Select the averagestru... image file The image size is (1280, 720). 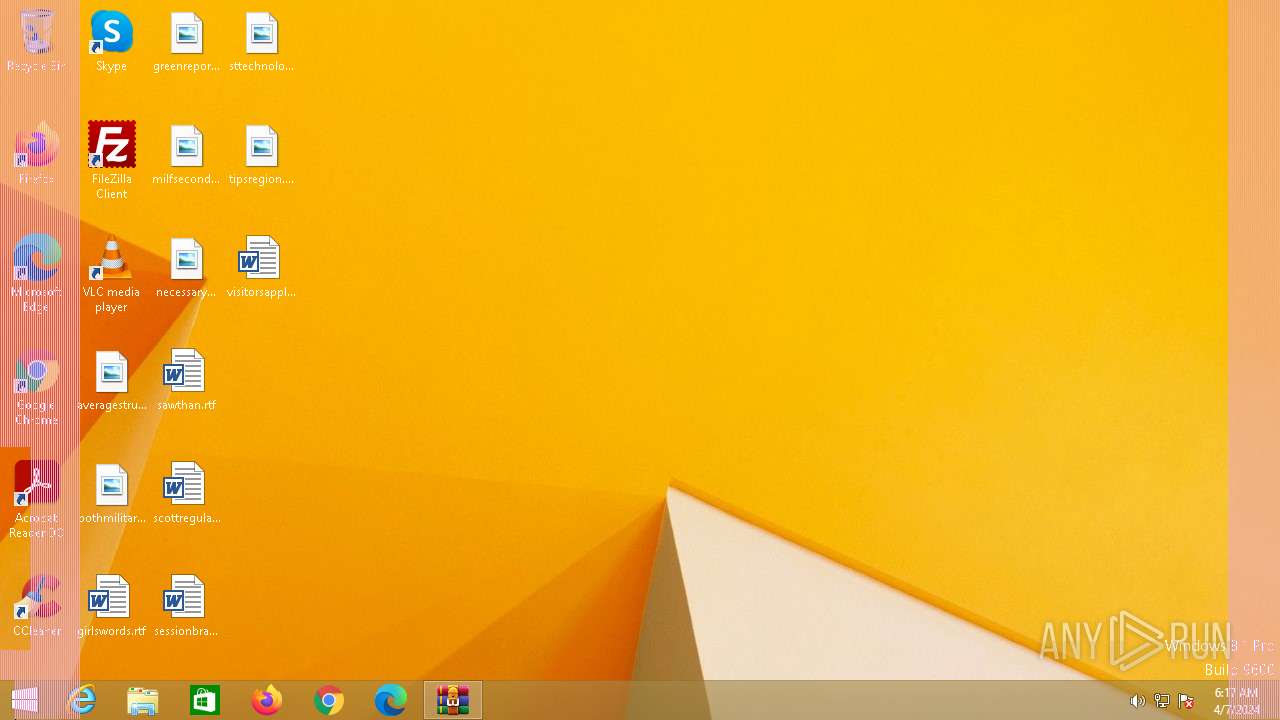tap(111, 380)
